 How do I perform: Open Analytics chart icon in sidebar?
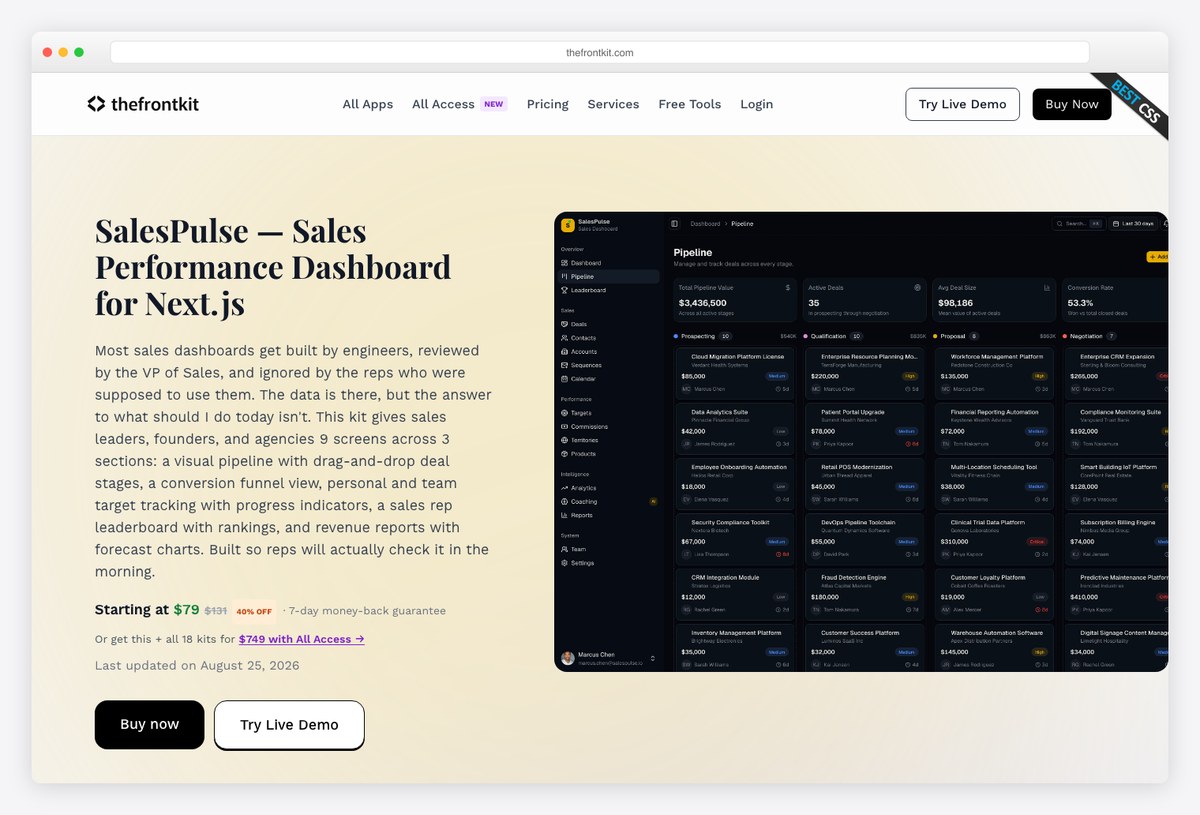[x=565, y=488]
